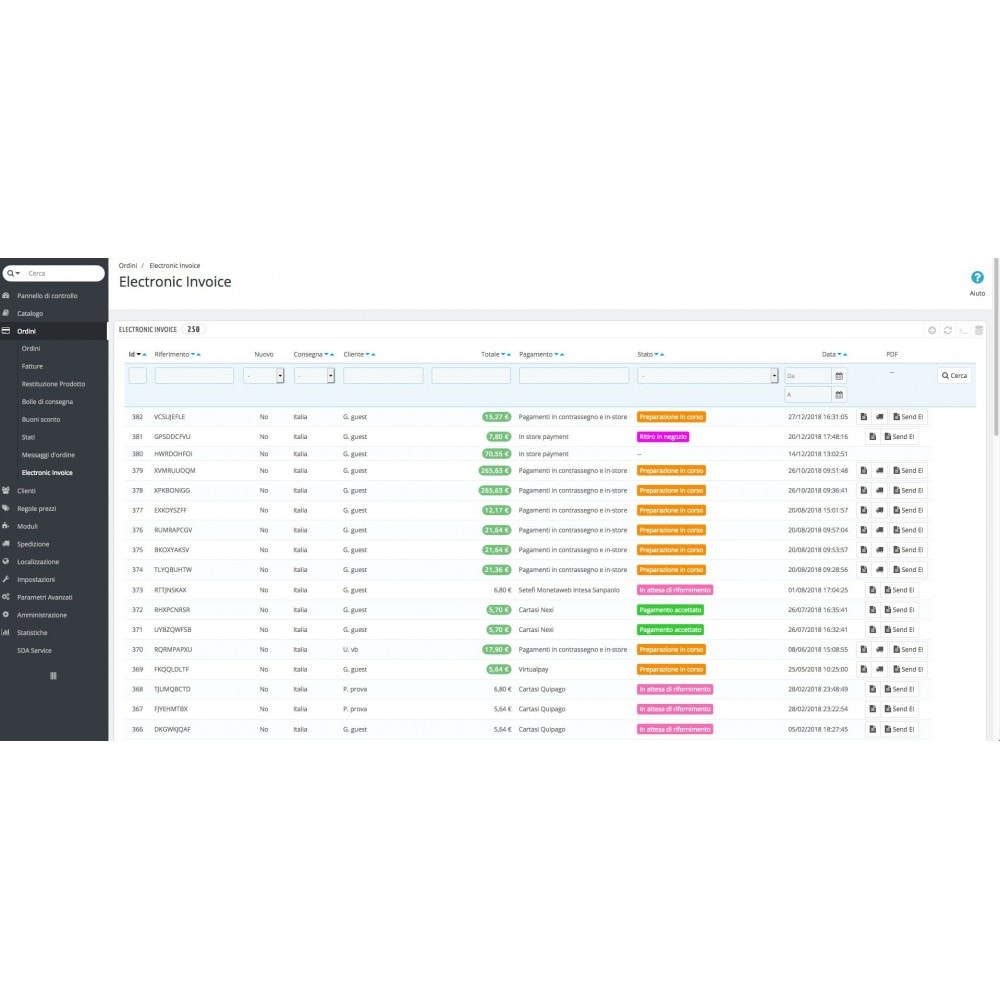
Task: Open the Parametri Avanzati sidebar menu
Action: tap(45, 598)
